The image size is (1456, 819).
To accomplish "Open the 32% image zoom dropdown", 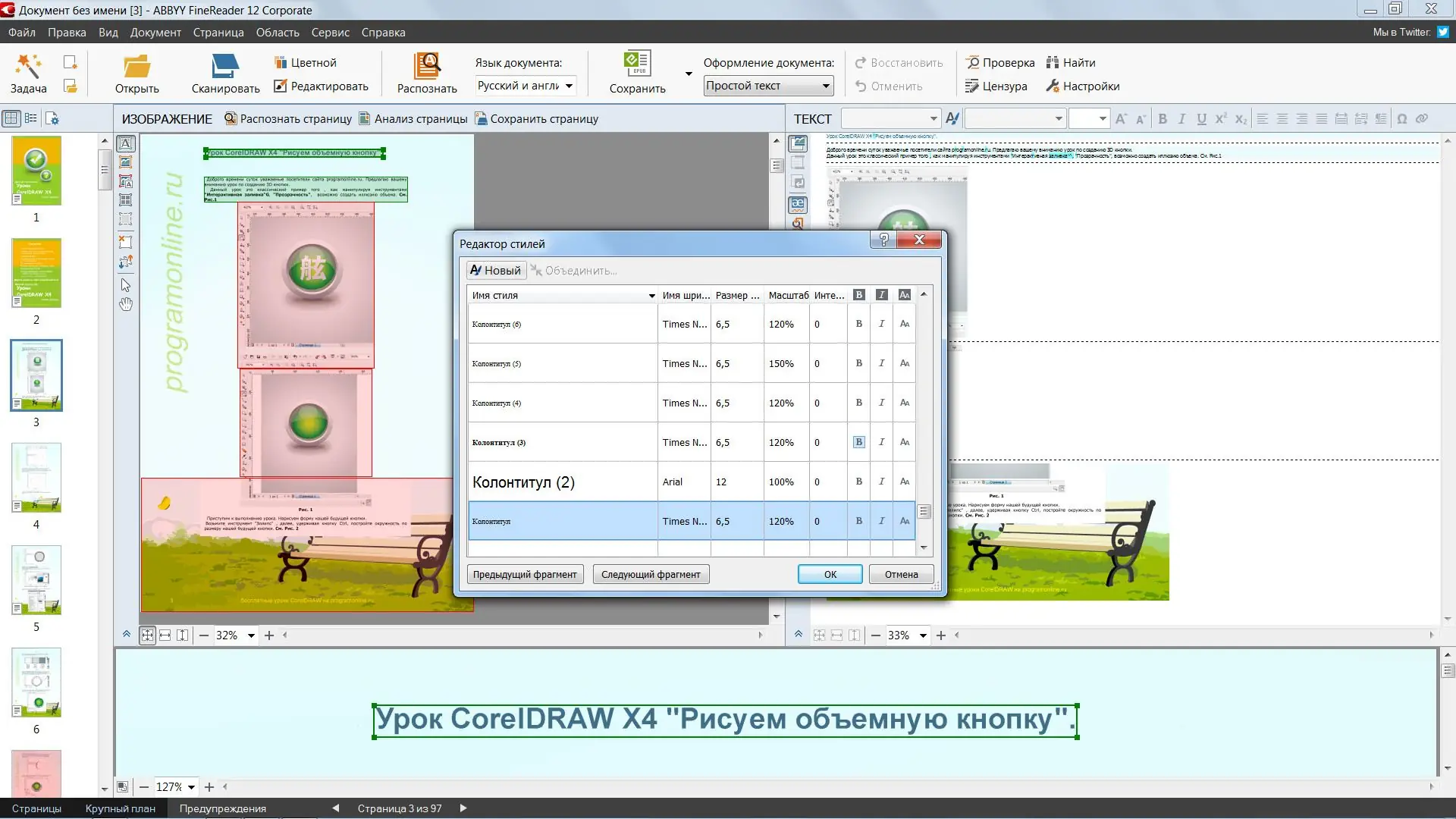I will pos(251,635).
